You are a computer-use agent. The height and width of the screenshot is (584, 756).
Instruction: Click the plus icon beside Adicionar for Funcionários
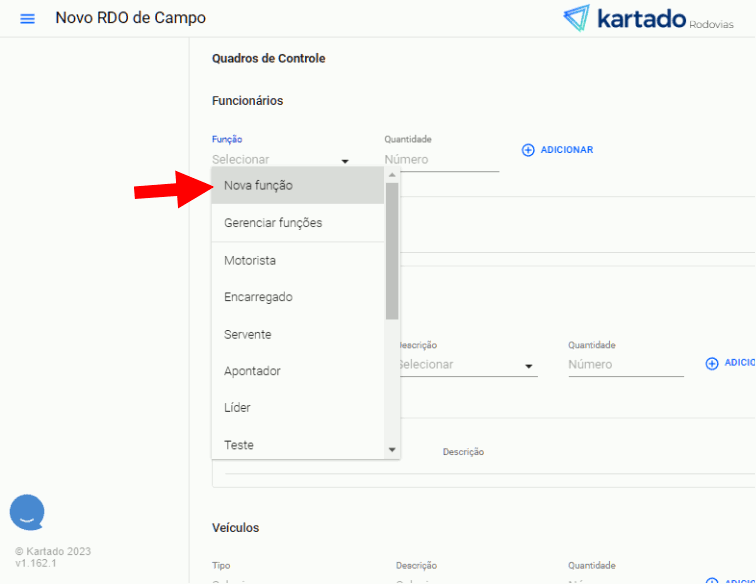click(528, 150)
